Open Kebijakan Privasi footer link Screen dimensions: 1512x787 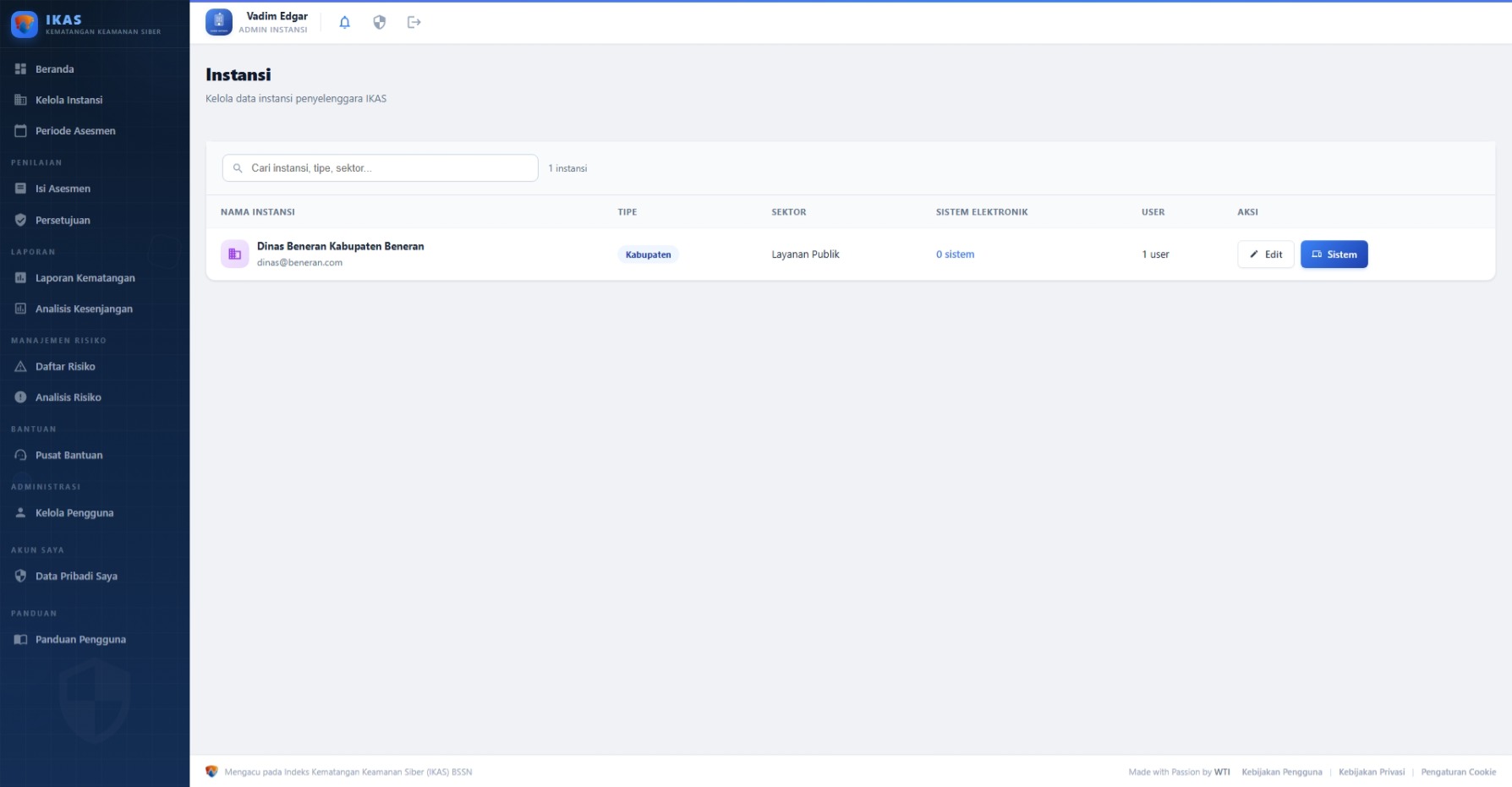(x=1371, y=772)
